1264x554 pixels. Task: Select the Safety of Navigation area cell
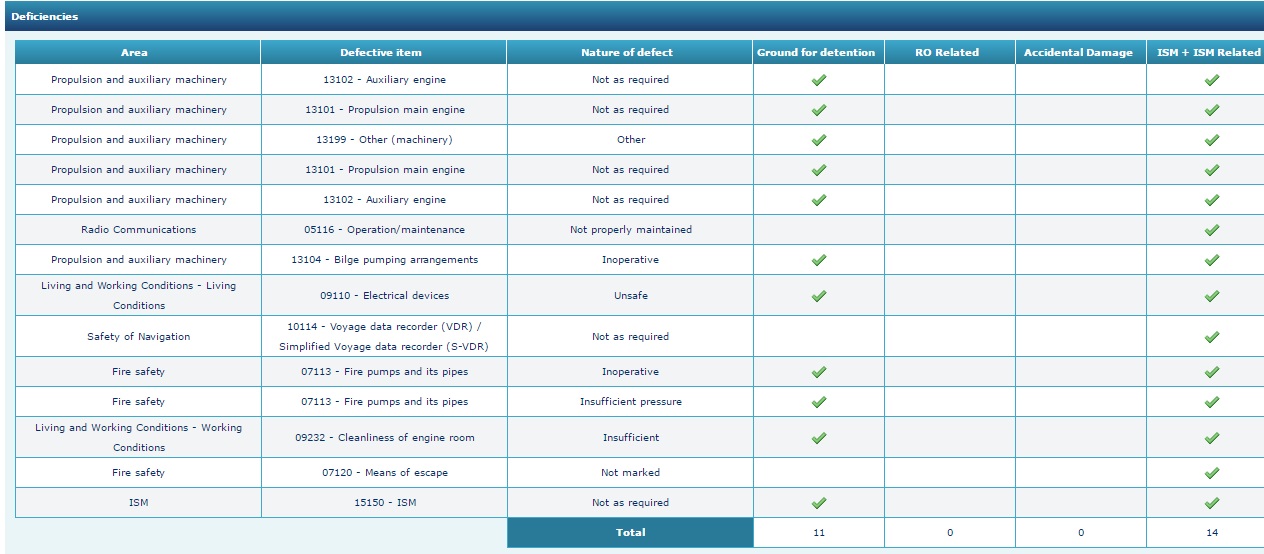[138, 337]
